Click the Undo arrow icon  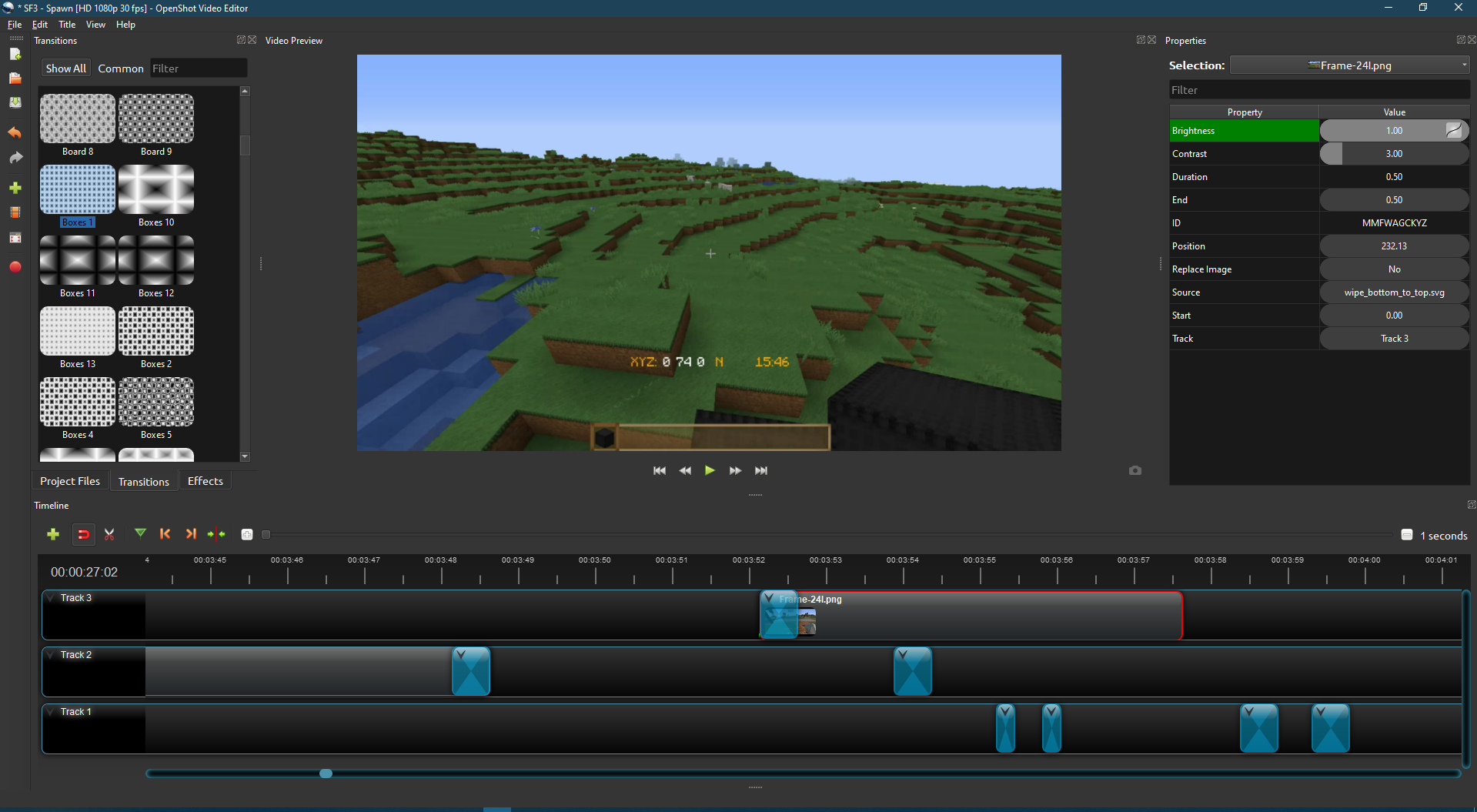pos(15,132)
